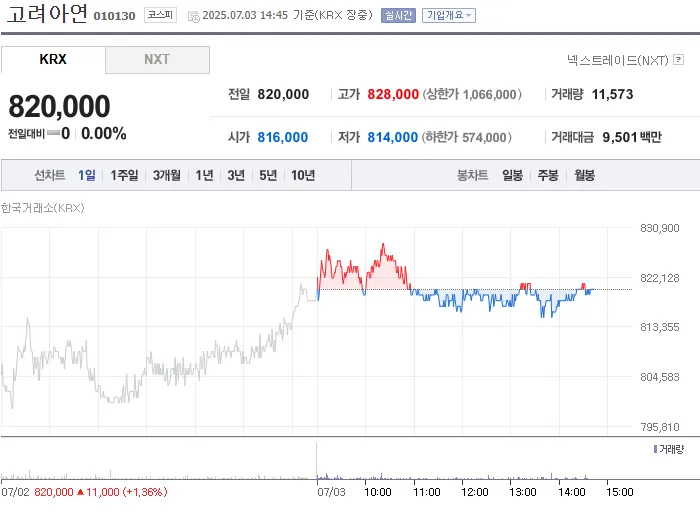
Task: Select the 1주일 line chart period
Action: click(124, 175)
